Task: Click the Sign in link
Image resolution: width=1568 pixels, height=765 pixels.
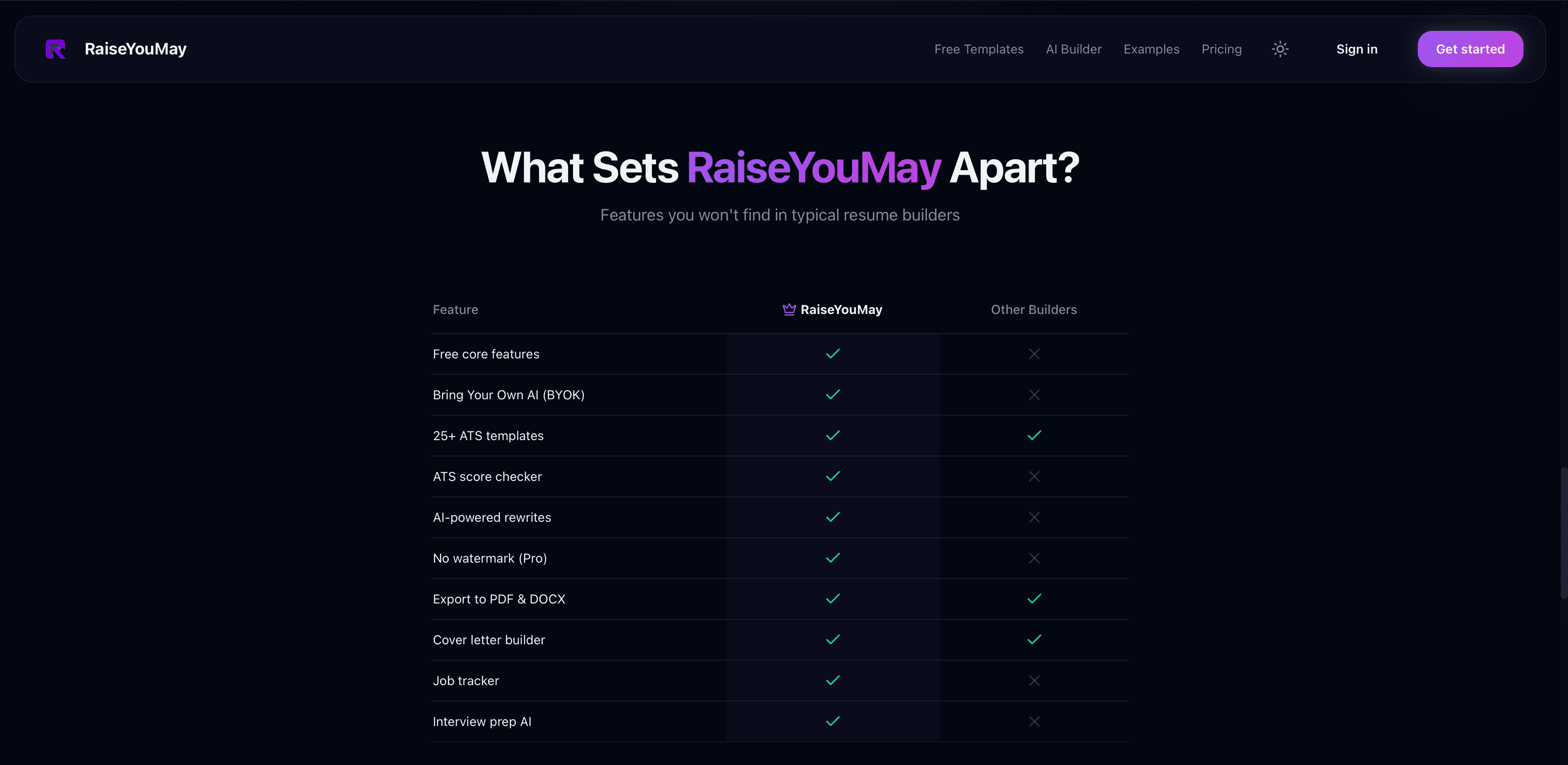Action: [1357, 49]
